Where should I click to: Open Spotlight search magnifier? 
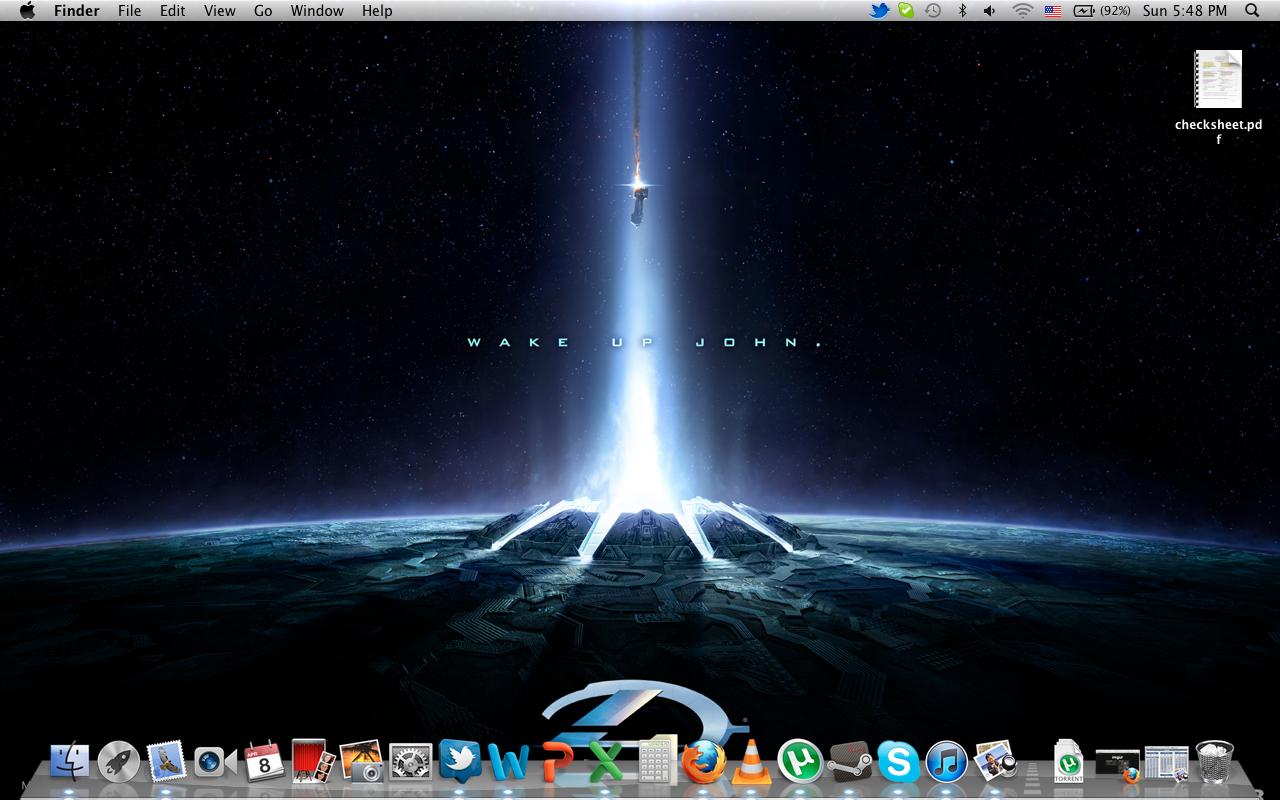click(1252, 11)
